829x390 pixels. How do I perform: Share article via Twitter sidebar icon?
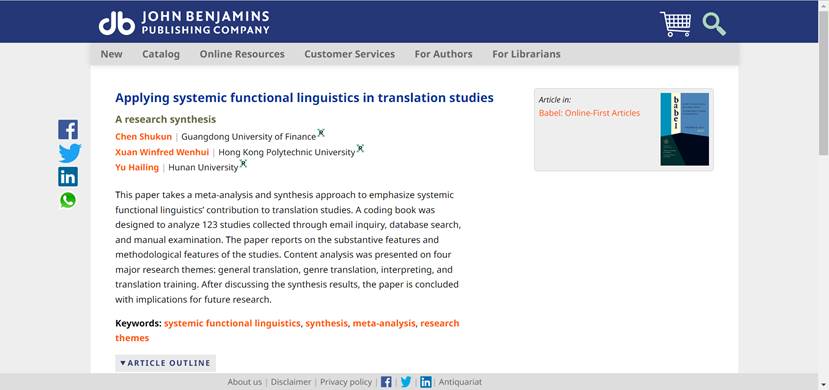click(69, 153)
